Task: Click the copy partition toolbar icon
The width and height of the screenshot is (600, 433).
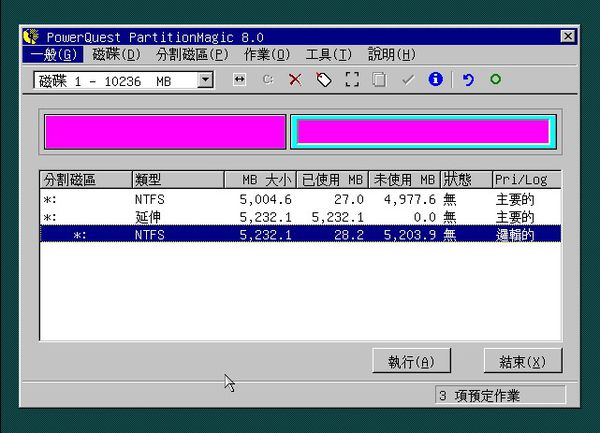Action: pyautogui.click(x=379, y=80)
